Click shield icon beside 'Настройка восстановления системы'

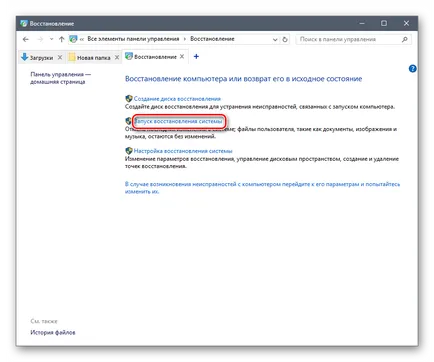(x=129, y=151)
